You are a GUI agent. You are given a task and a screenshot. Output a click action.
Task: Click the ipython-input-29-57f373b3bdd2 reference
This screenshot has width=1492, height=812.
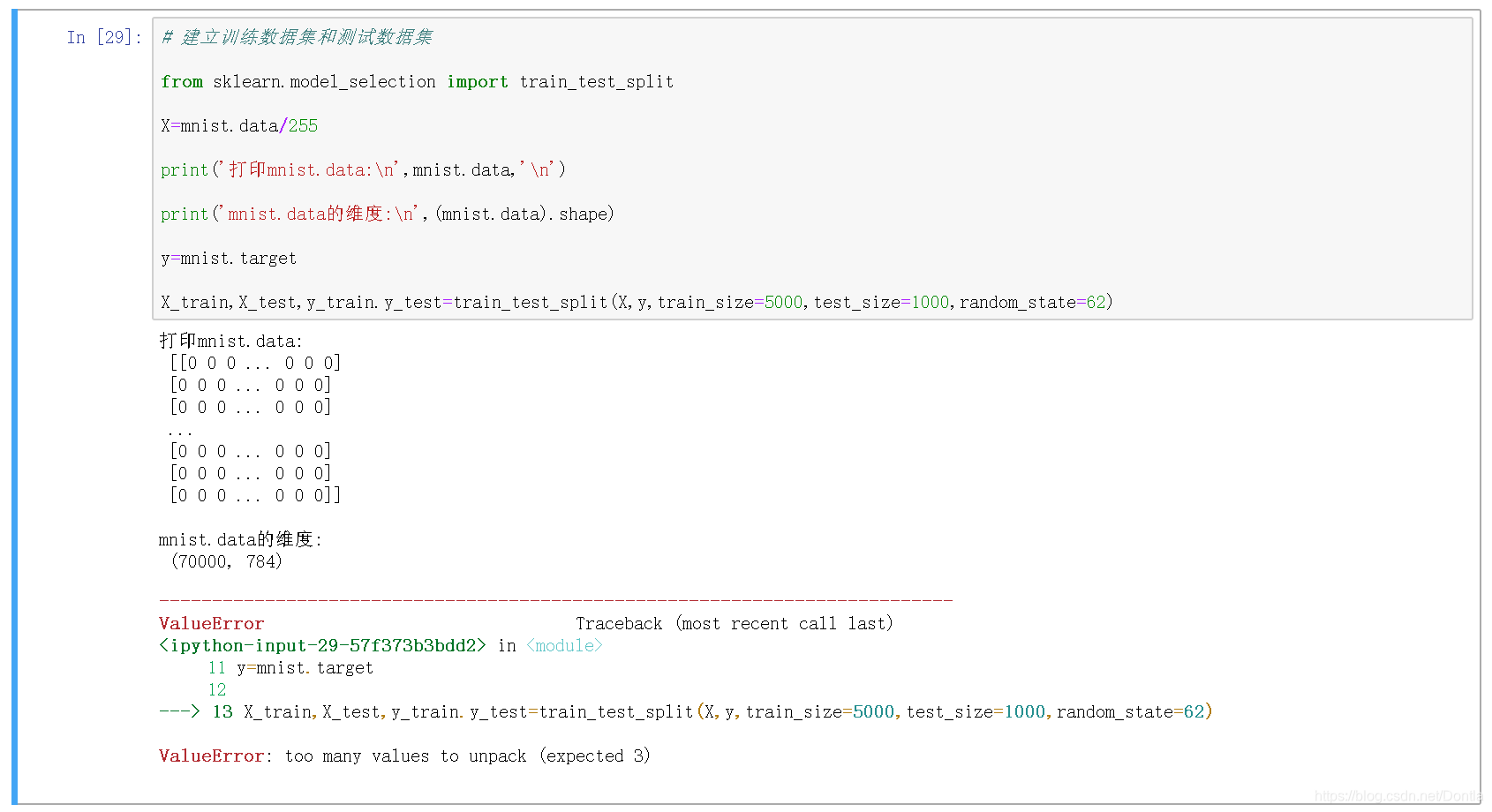coord(322,646)
